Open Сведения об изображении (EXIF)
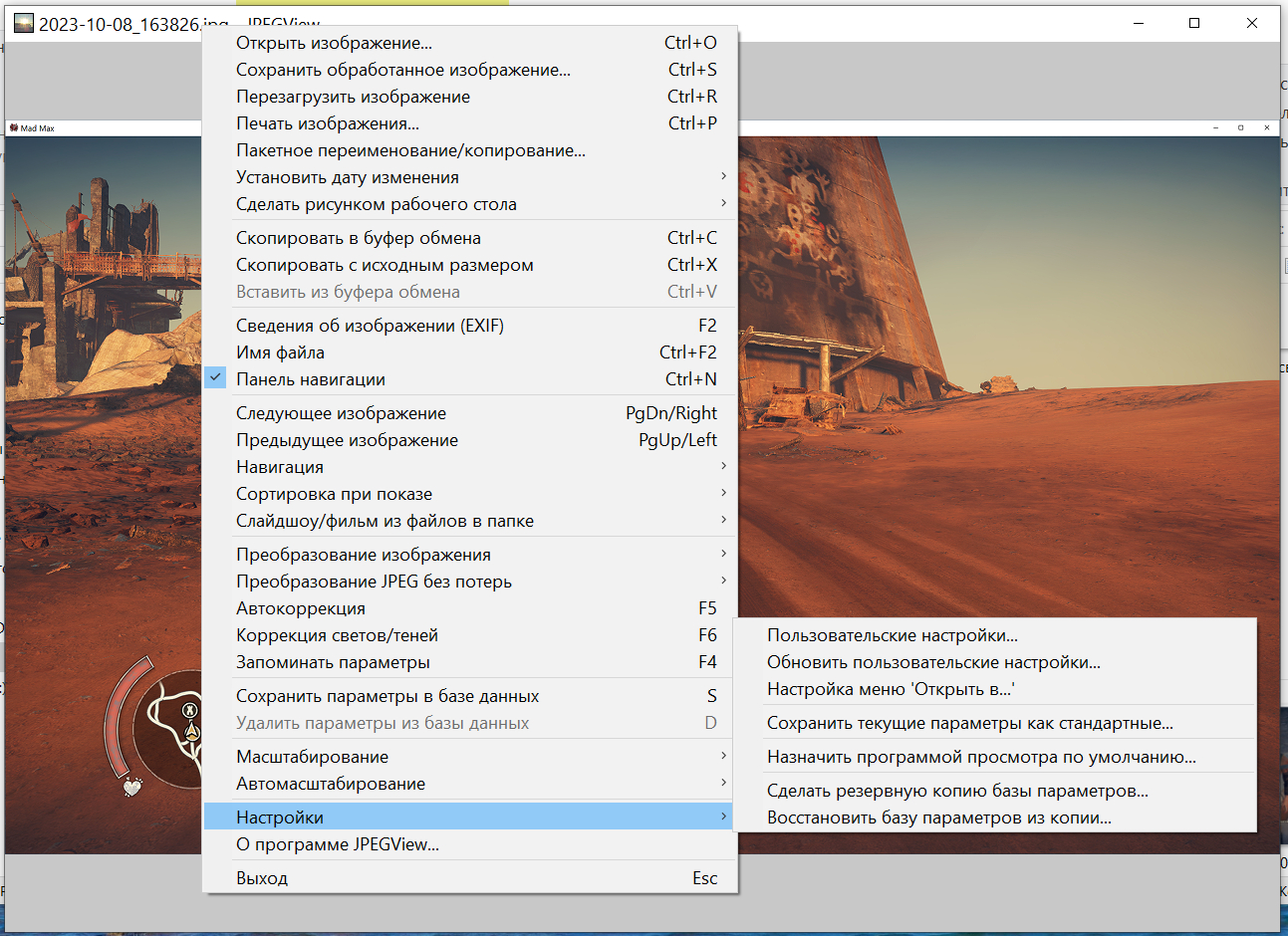The height and width of the screenshot is (936, 1288). [x=469, y=326]
